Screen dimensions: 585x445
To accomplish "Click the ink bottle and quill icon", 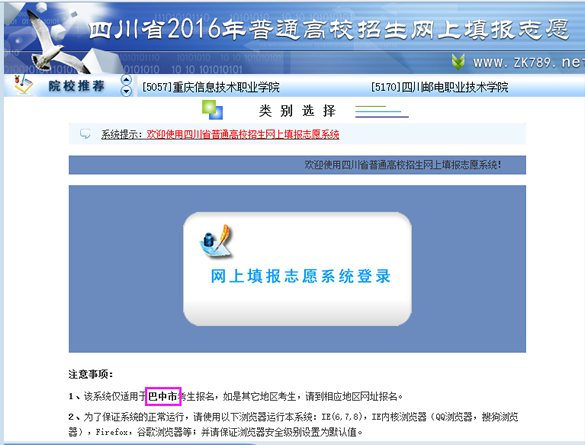I will point(215,241).
